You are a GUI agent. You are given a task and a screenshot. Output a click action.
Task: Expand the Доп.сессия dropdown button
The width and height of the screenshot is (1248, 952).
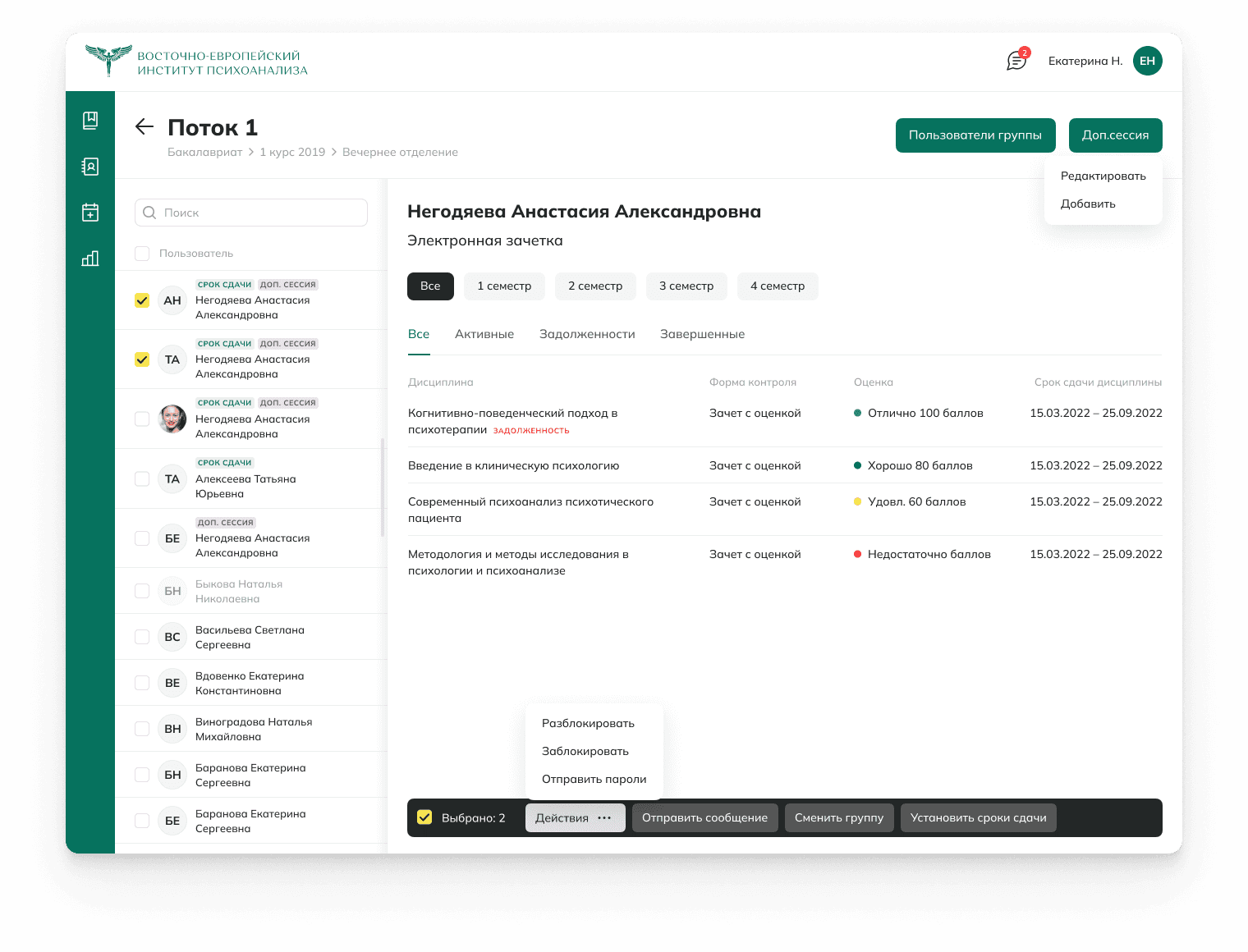point(1115,135)
